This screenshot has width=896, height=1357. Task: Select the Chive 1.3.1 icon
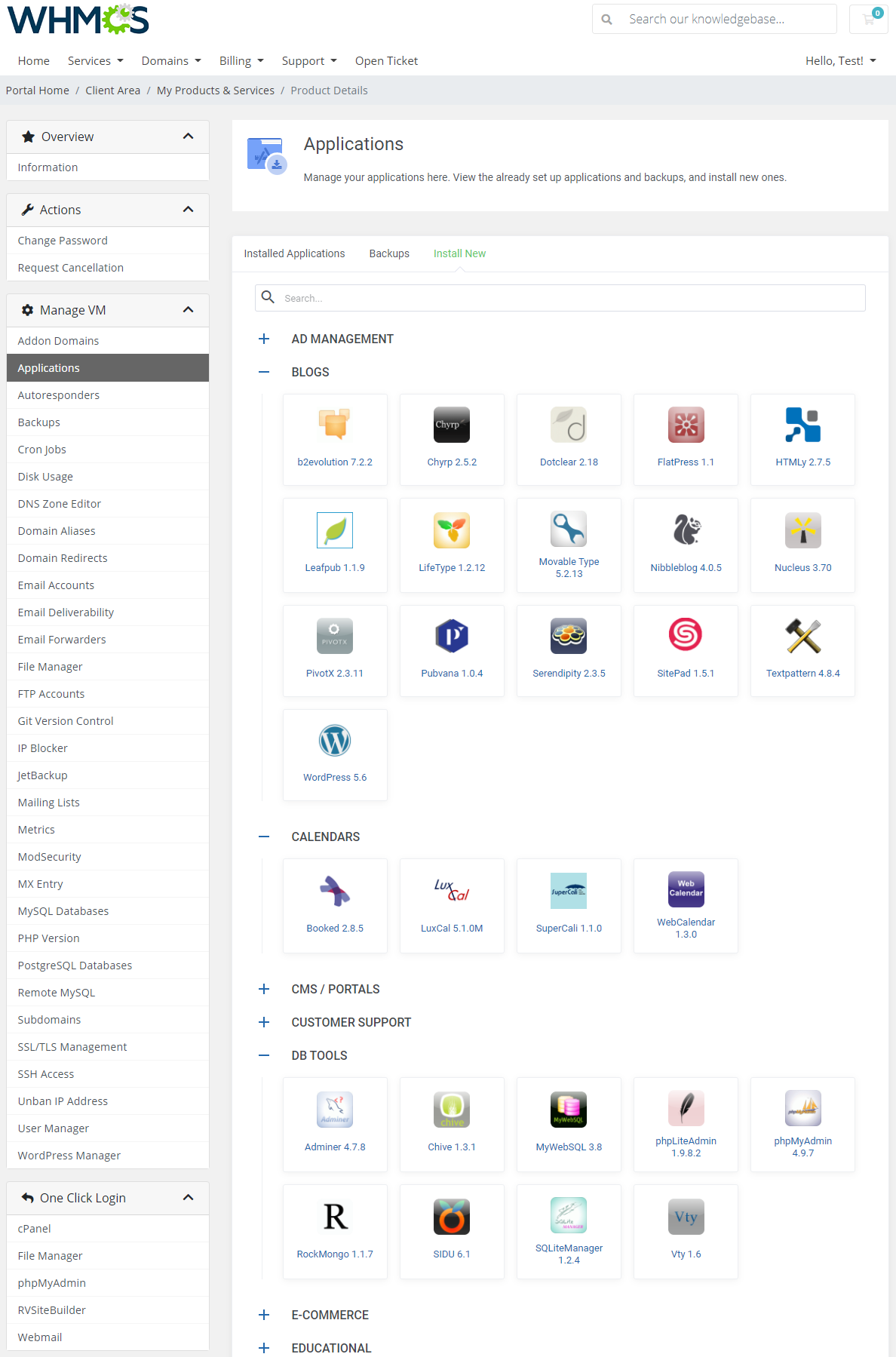click(x=452, y=1109)
